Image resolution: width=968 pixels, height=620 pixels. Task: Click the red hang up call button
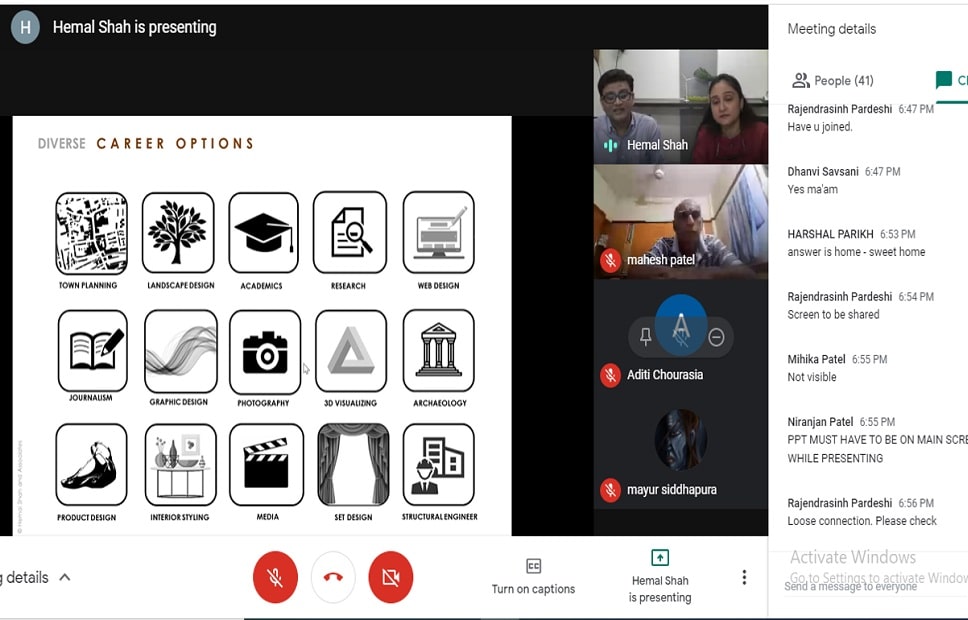point(333,578)
